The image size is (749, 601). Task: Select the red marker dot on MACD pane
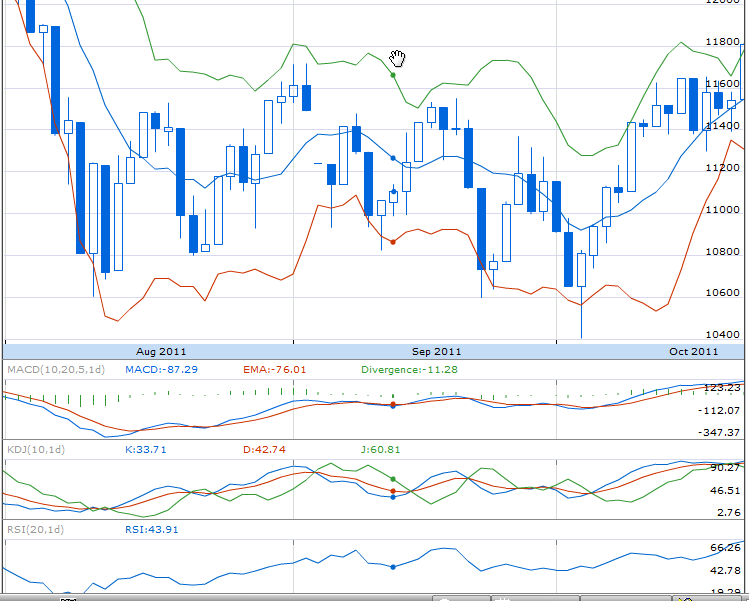393,405
